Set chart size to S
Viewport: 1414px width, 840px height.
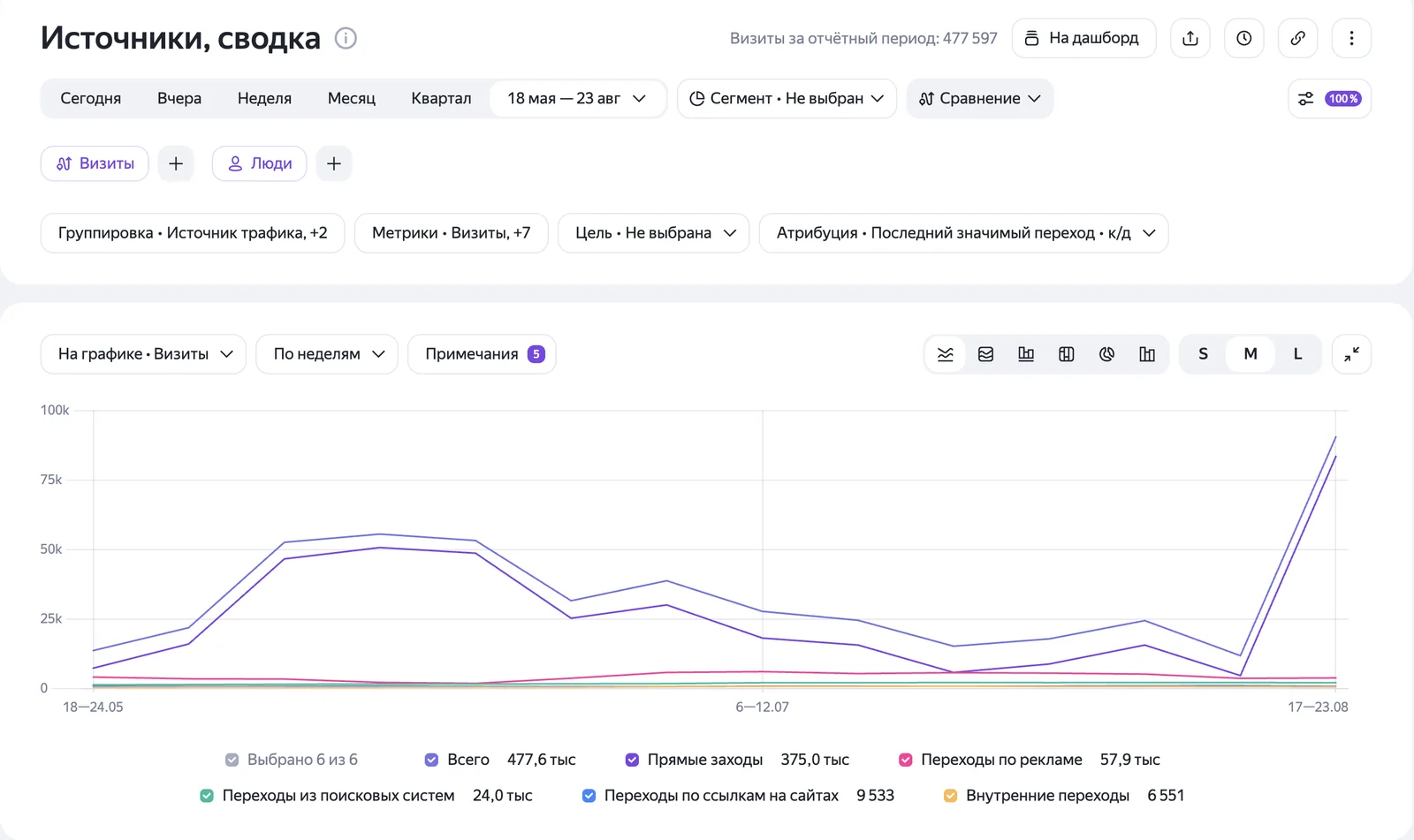[1203, 354]
